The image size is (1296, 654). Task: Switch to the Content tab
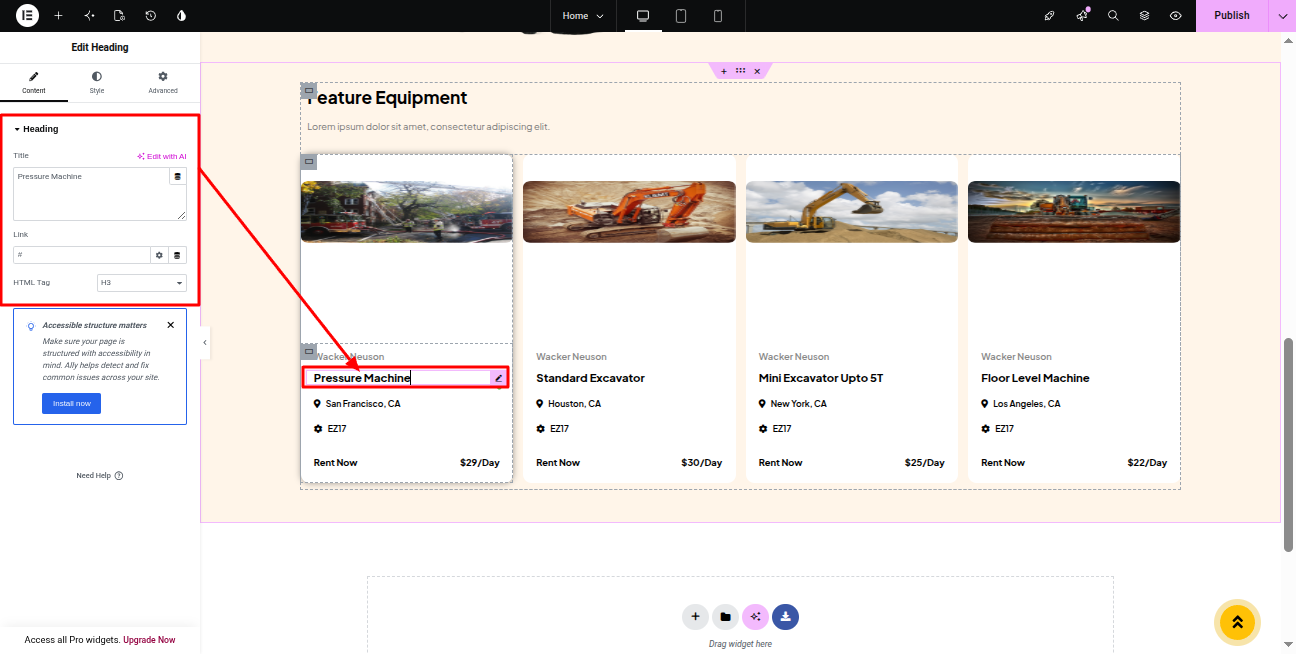pos(34,83)
